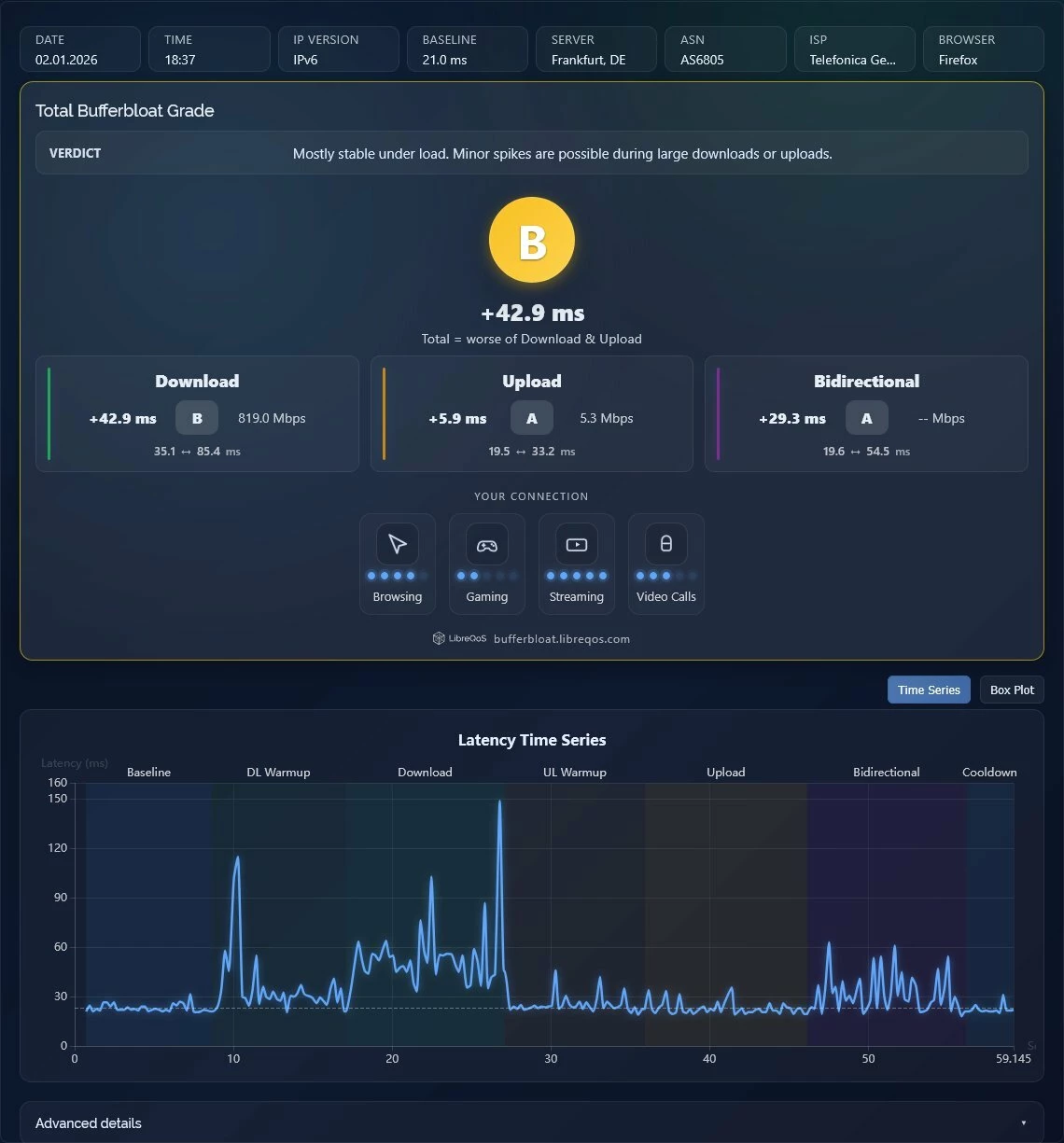Click the +29.3 ms bidirectional latency
Screen dimensions: 1064x1143
(x=792, y=419)
